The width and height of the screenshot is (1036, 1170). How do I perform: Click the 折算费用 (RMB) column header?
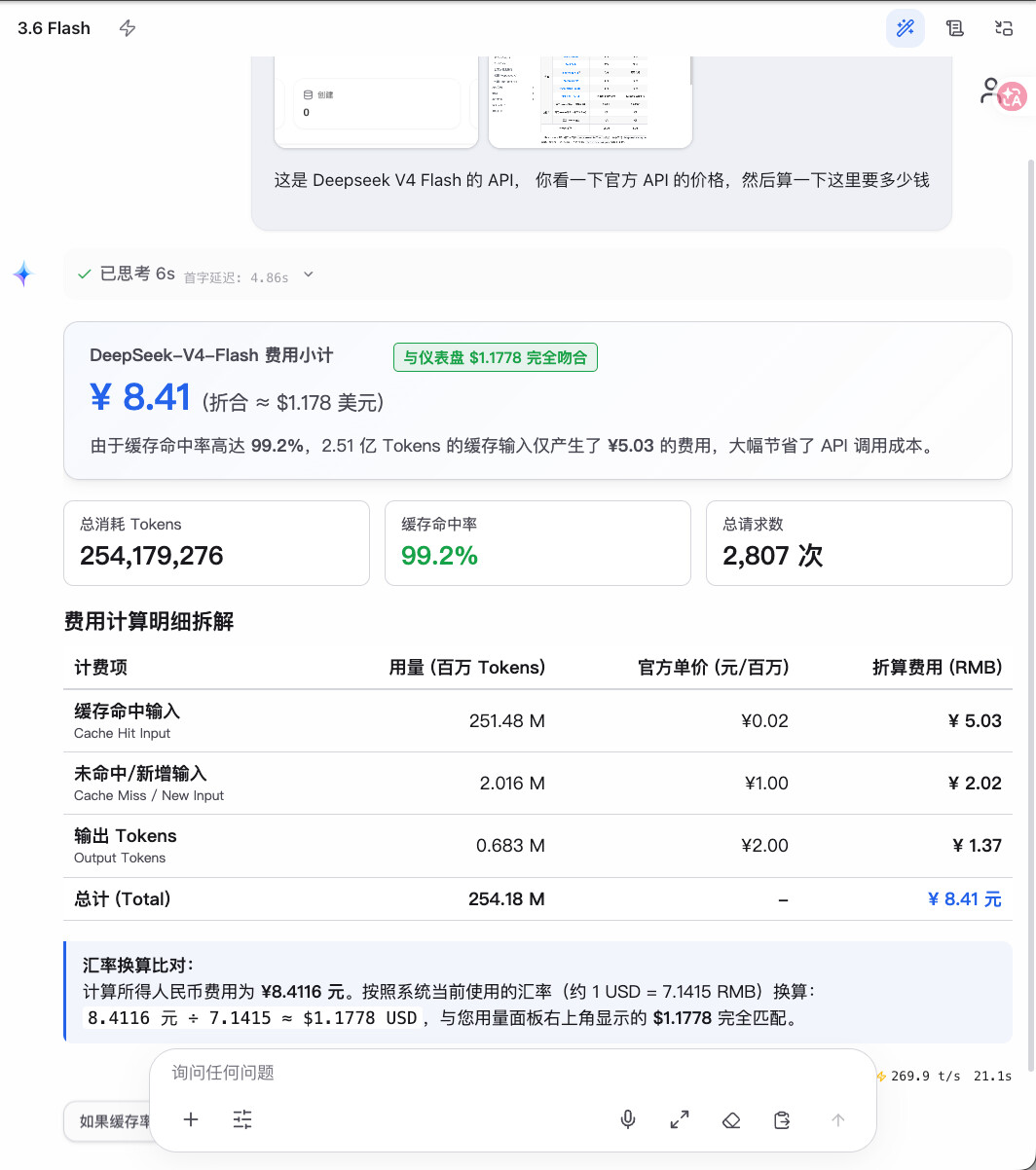click(937, 668)
